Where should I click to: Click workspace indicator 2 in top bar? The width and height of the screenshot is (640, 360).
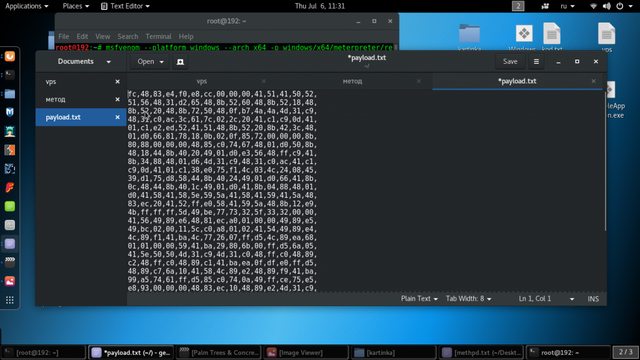coord(518,6)
